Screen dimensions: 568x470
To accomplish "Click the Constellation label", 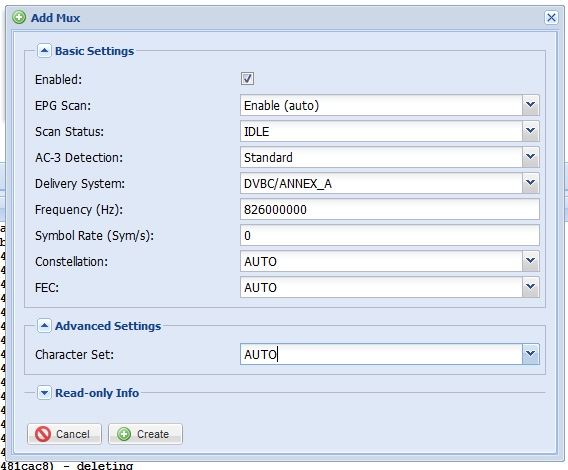I will 71,261.
